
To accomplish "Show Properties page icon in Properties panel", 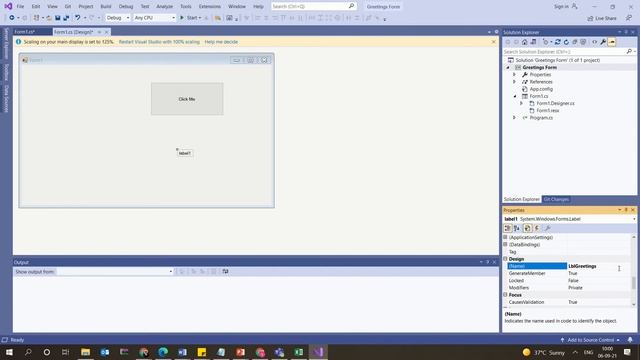I will pyautogui.click(x=527, y=228).
